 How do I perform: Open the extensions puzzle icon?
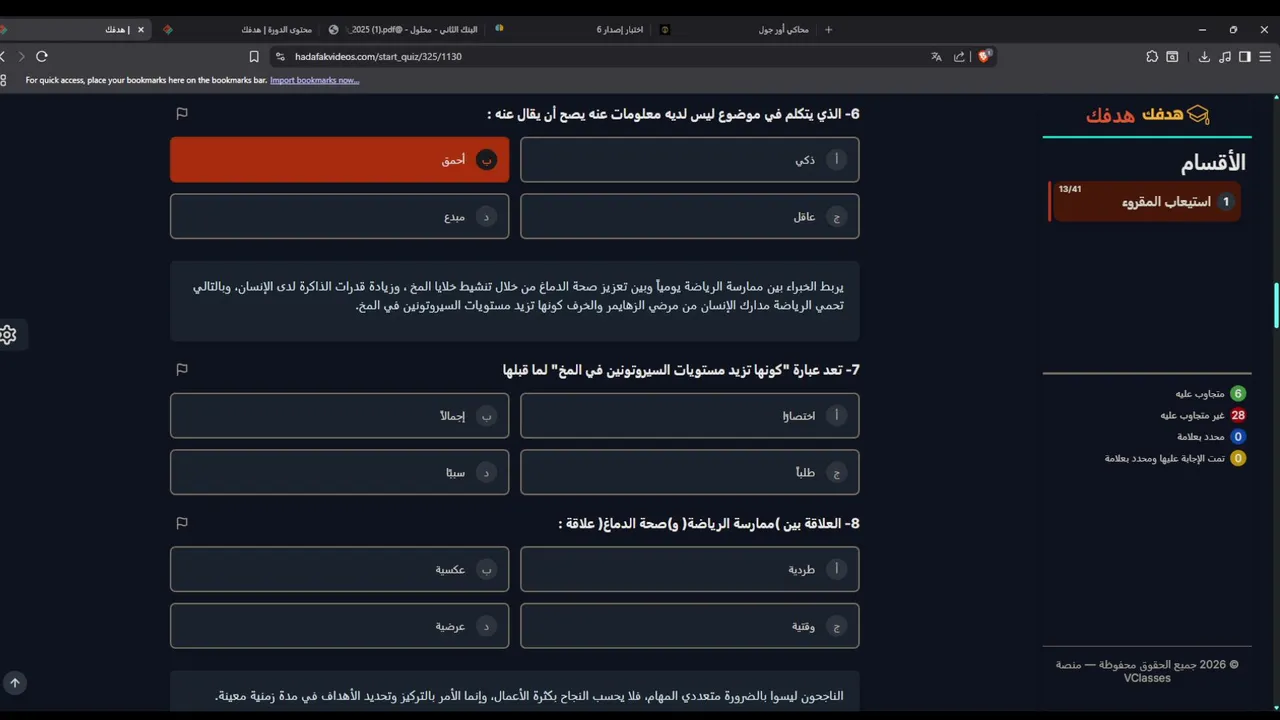(1152, 57)
